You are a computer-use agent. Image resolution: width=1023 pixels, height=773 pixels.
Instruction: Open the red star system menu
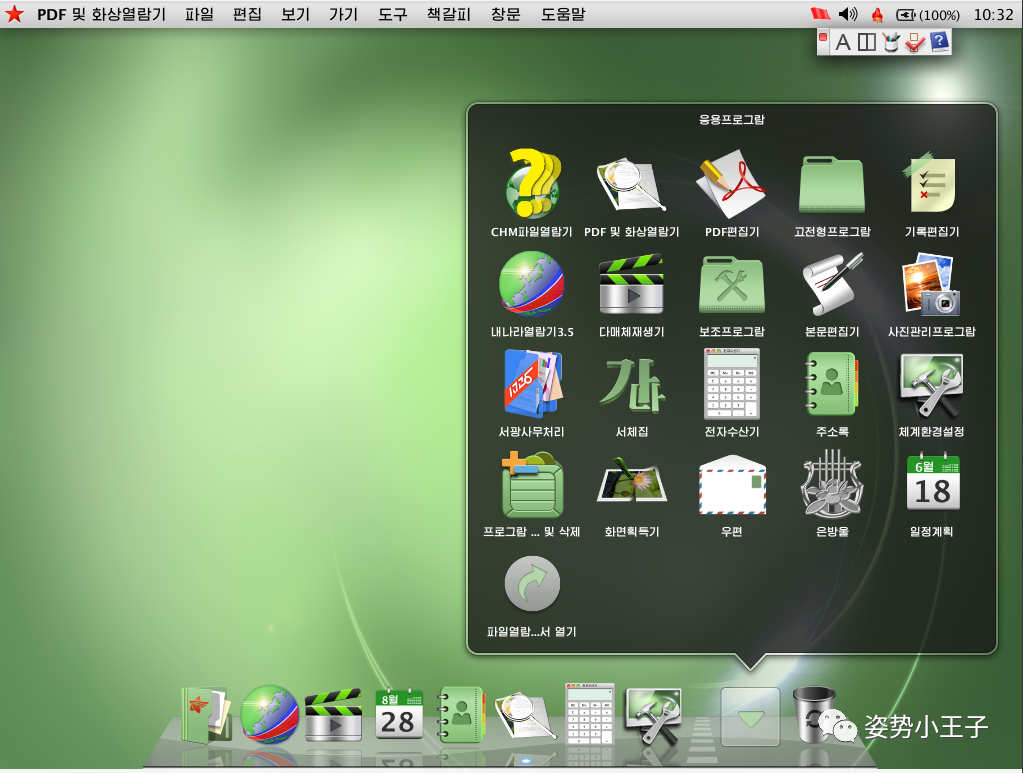pyautogui.click(x=14, y=14)
